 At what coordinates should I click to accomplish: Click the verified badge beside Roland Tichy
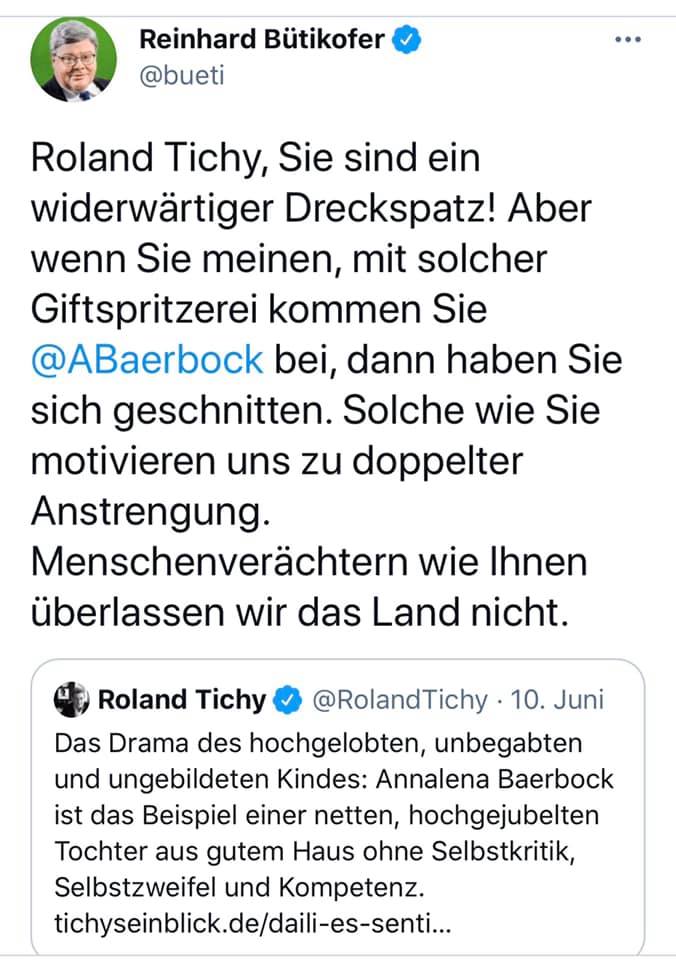point(289,700)
